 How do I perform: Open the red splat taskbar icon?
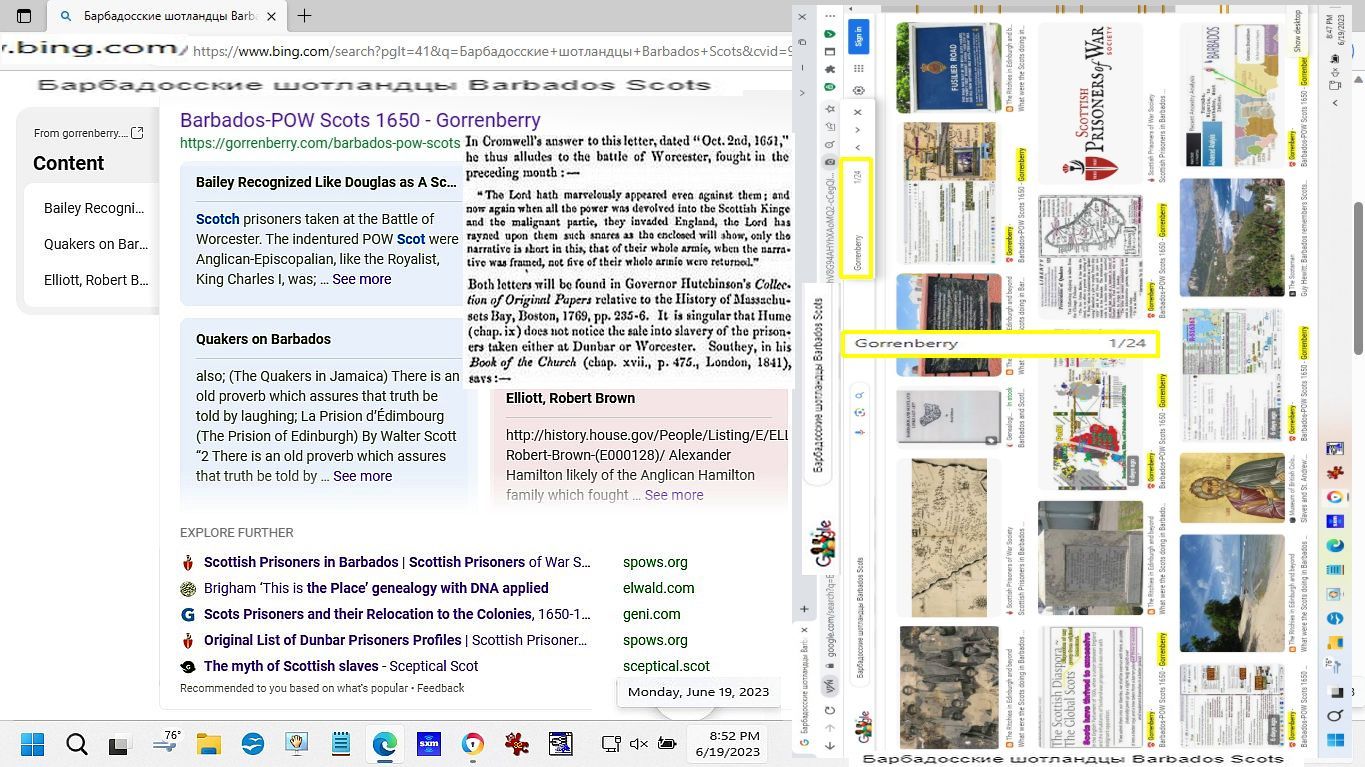pyautogui.click(x=516, y=744)
